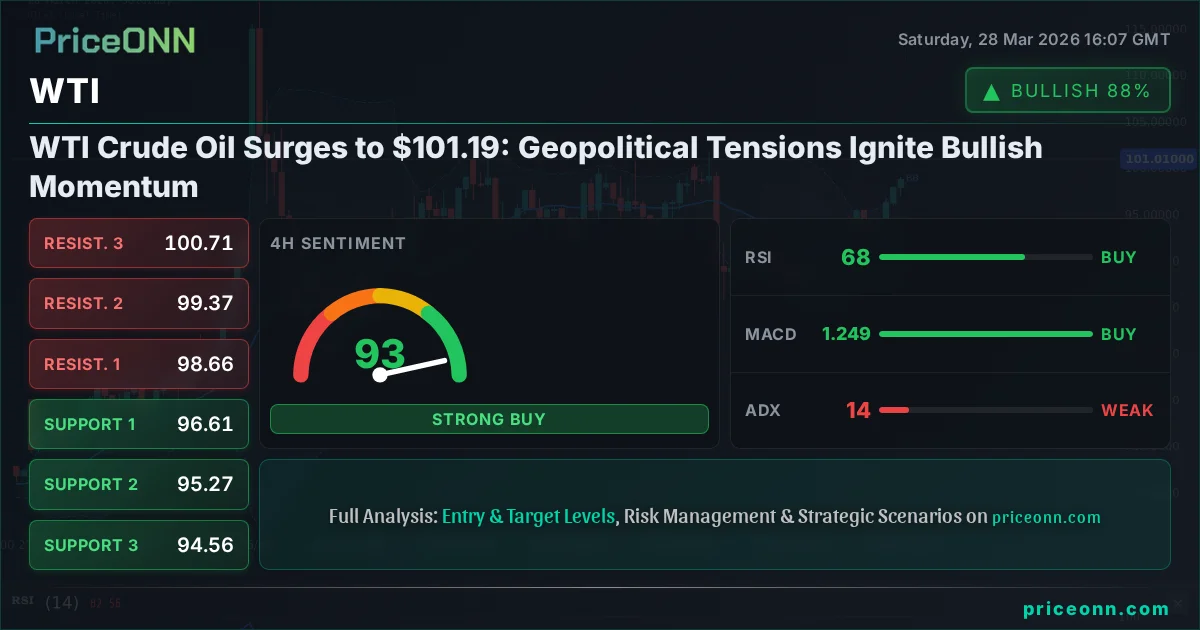Toggle the ADX WEAK signal
The width and height of the screenshot is (1200, 630).
(x=1127, y=410)
